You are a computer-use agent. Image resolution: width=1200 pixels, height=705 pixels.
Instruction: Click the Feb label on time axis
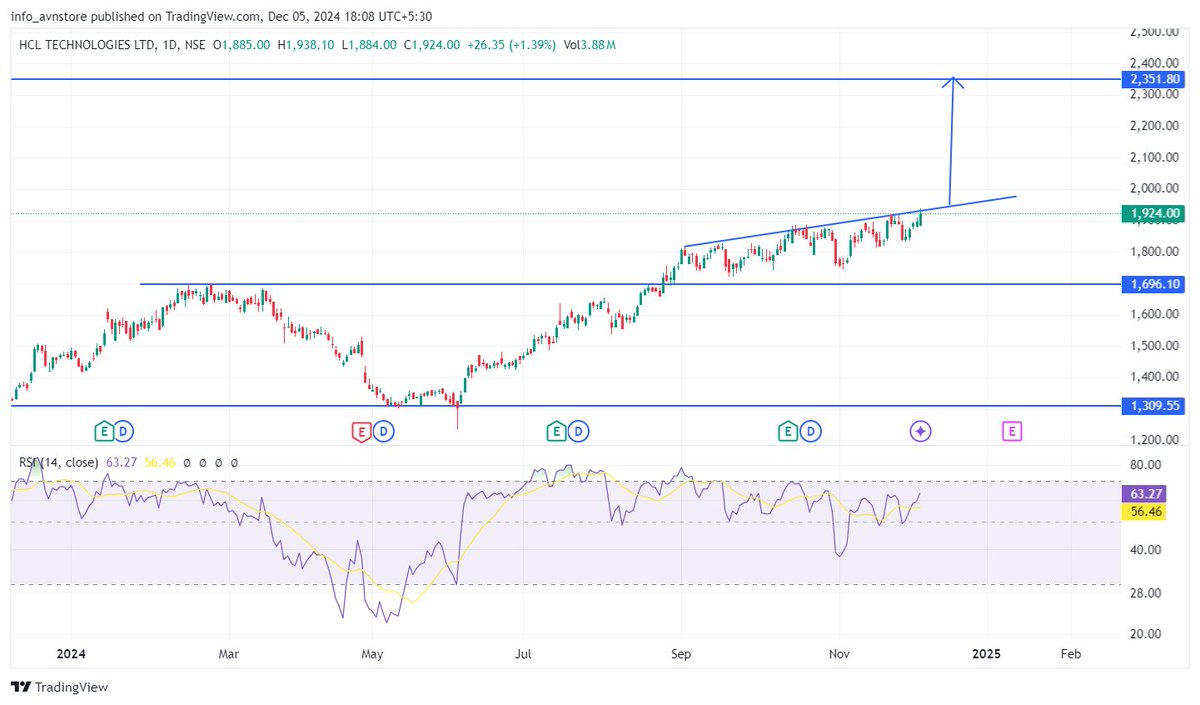coord(1070,654)
